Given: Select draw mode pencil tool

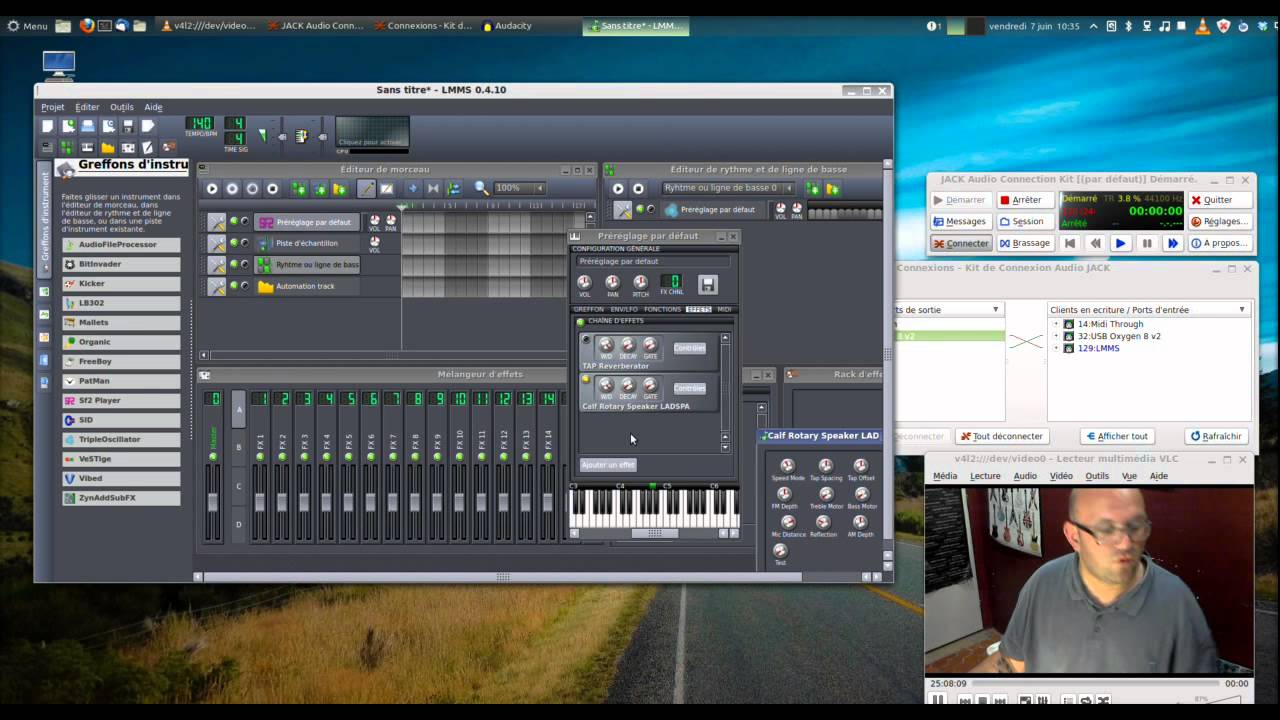Looking at the screenshot, I should click(366, 188).
